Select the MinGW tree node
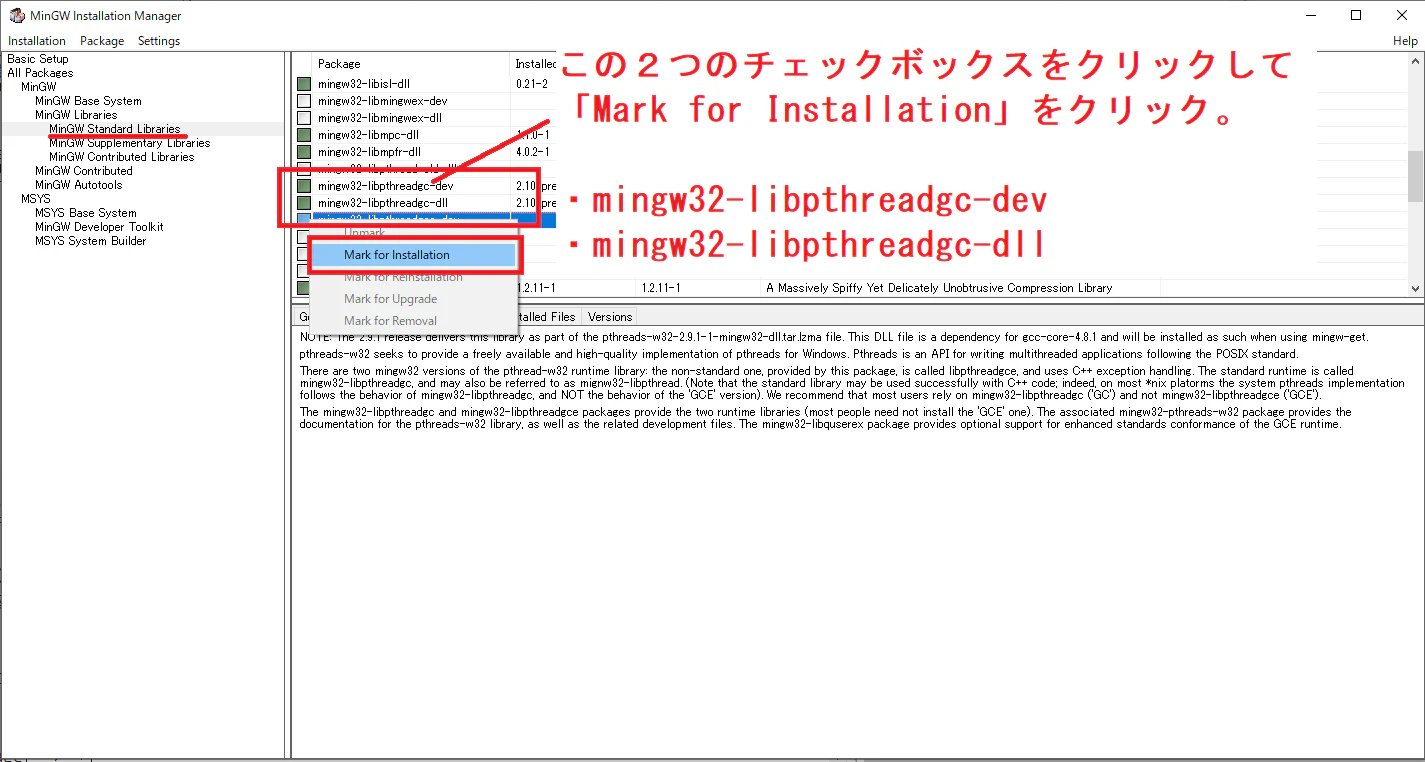 39,87
